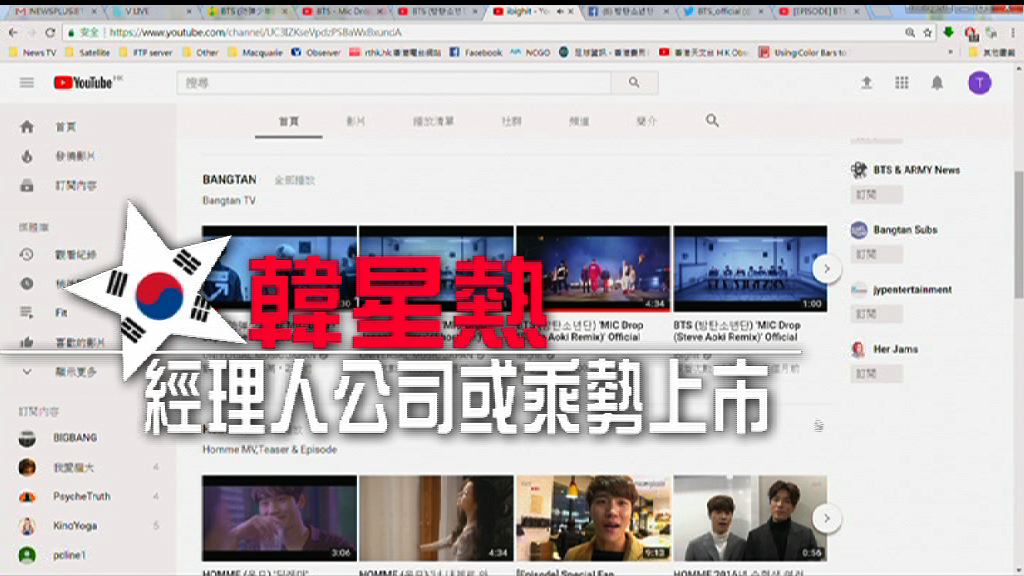Click the channel search magnifier icon
1024x576 pixels.
coord(712,119)
